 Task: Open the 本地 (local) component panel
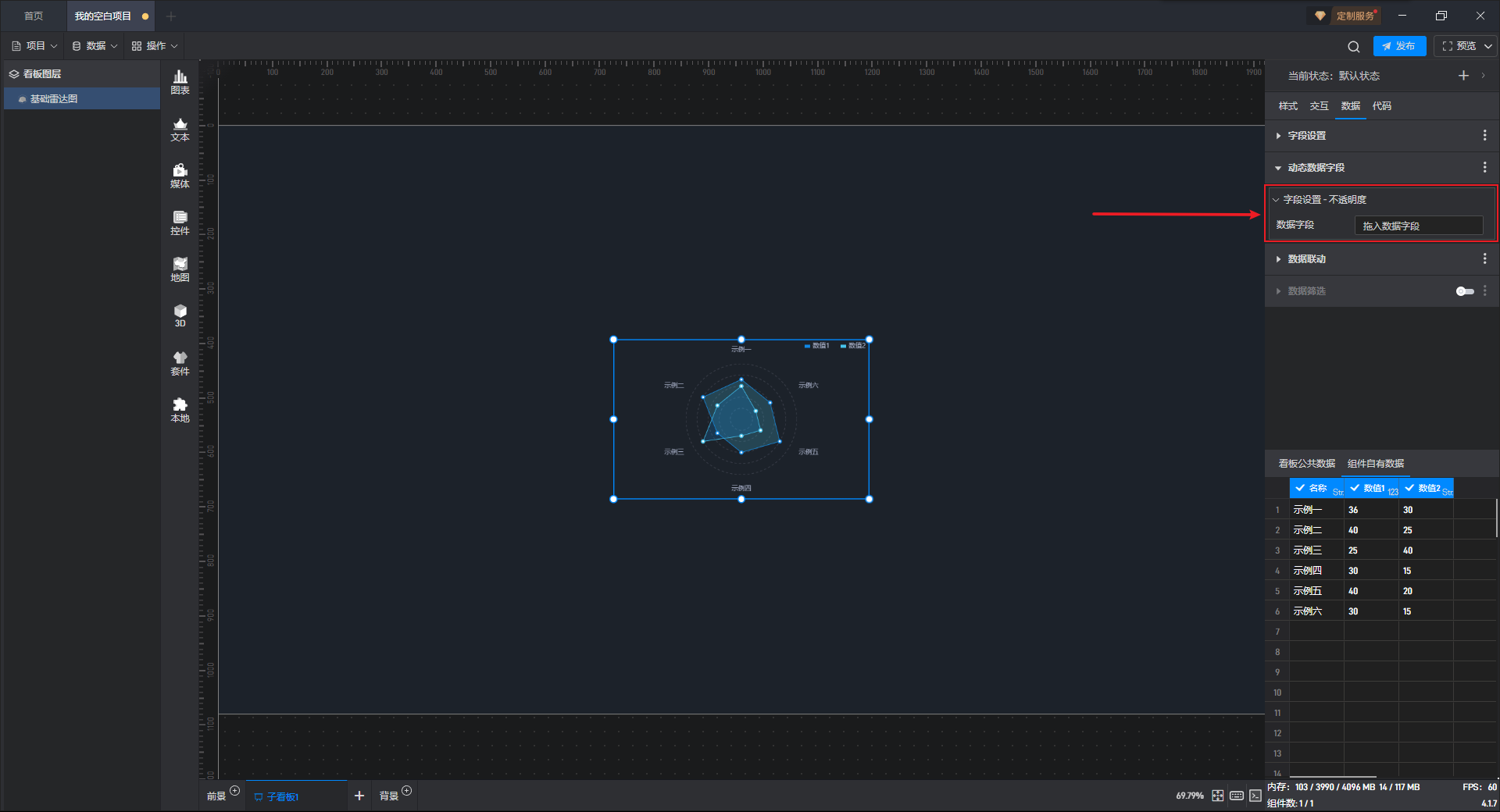(x=180, y=410)
